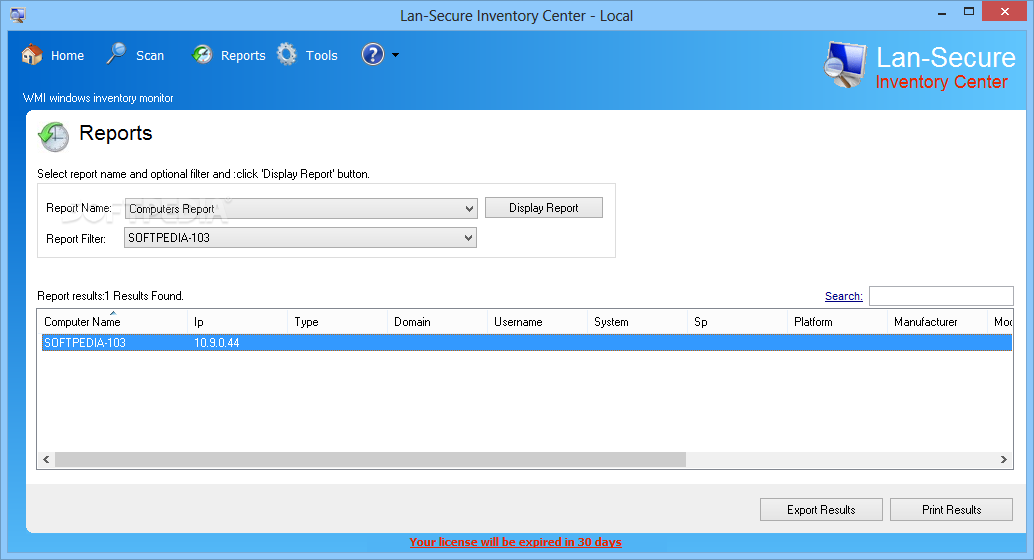Image resolution: width=1034 pixels, height=560 pixels.
Task: Open the Tools menu label
Action: 322,55
